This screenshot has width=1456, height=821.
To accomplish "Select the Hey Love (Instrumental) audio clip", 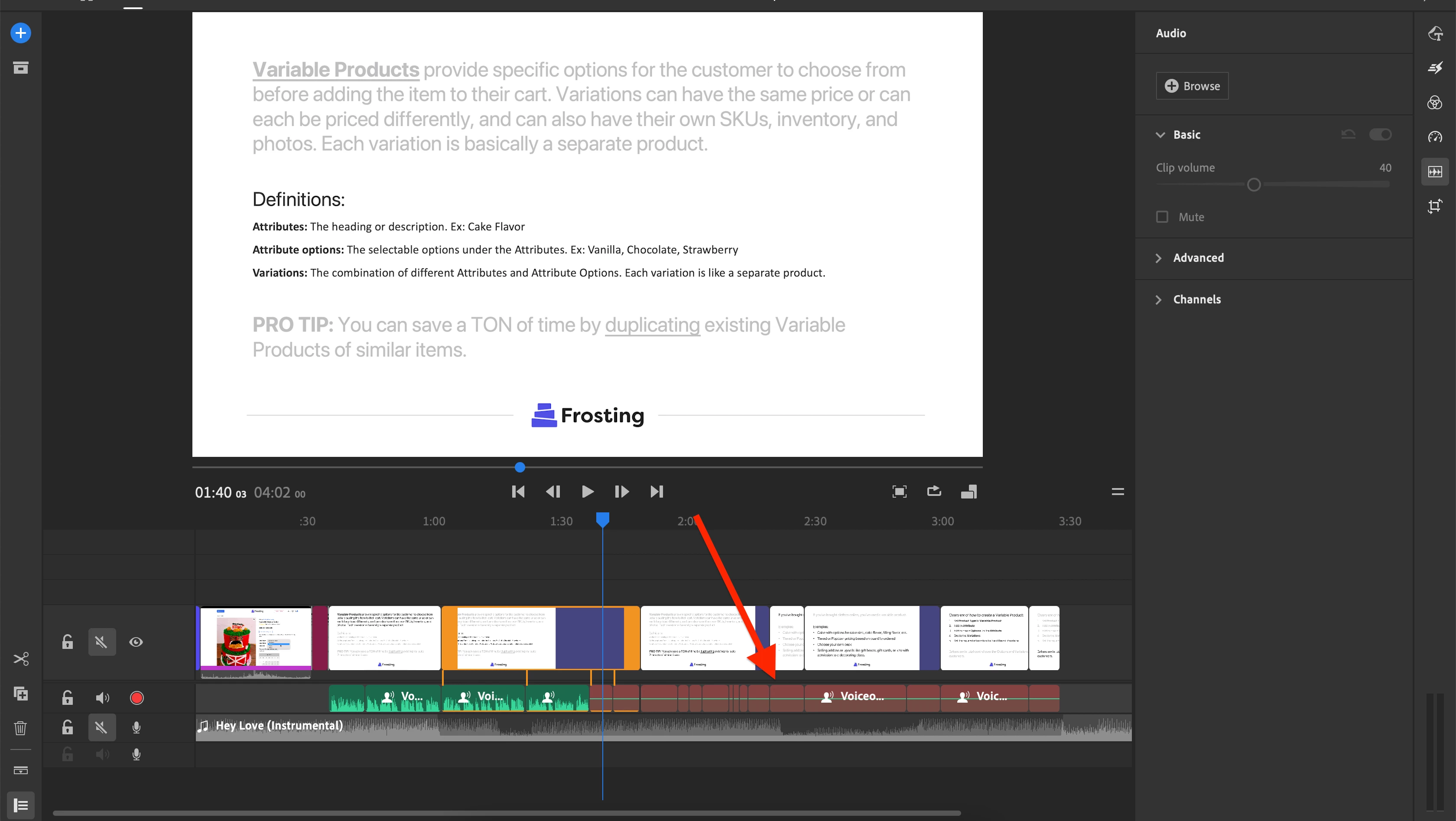I will (x=279, y=726).
